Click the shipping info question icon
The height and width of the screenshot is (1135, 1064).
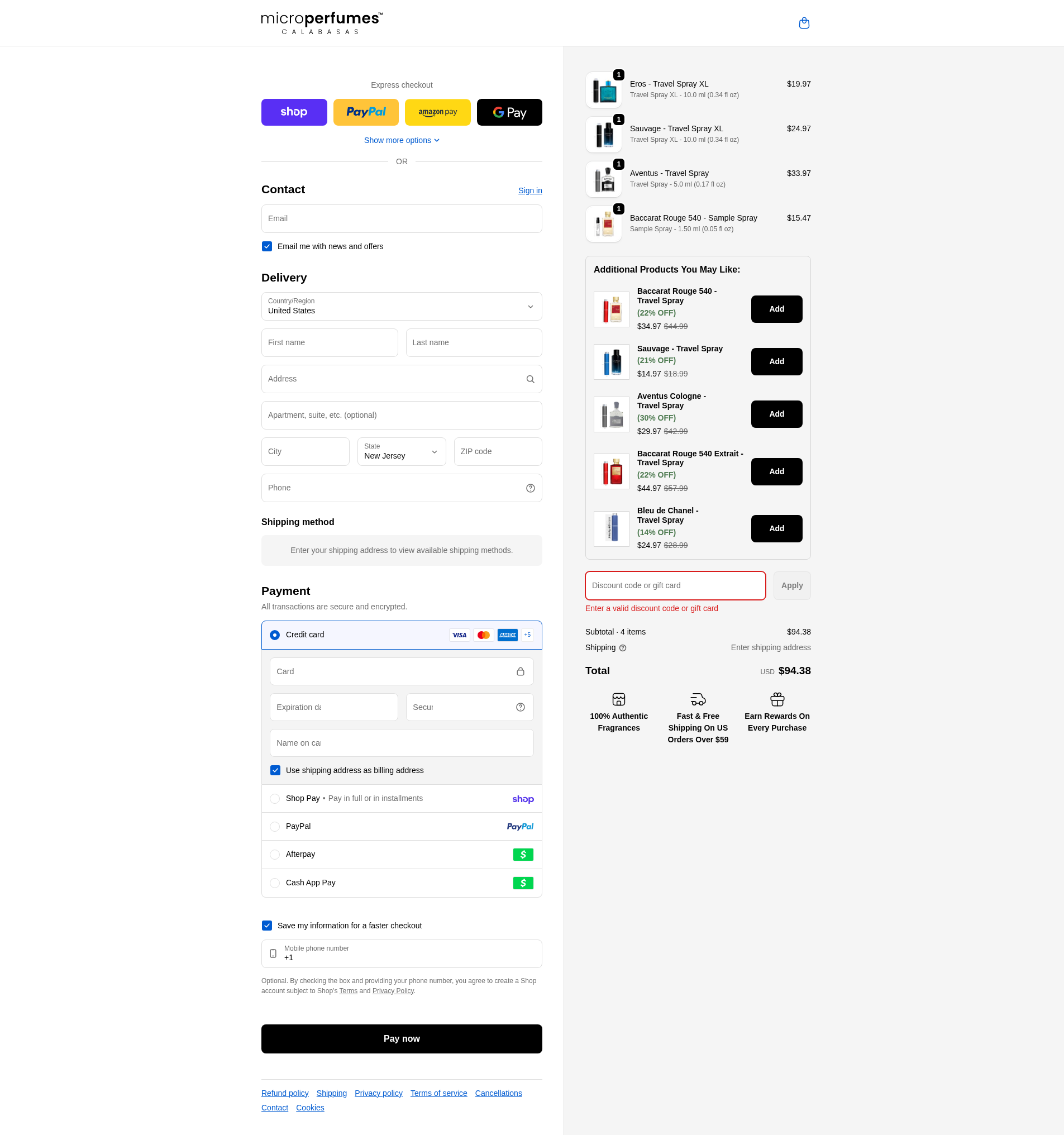623,648
